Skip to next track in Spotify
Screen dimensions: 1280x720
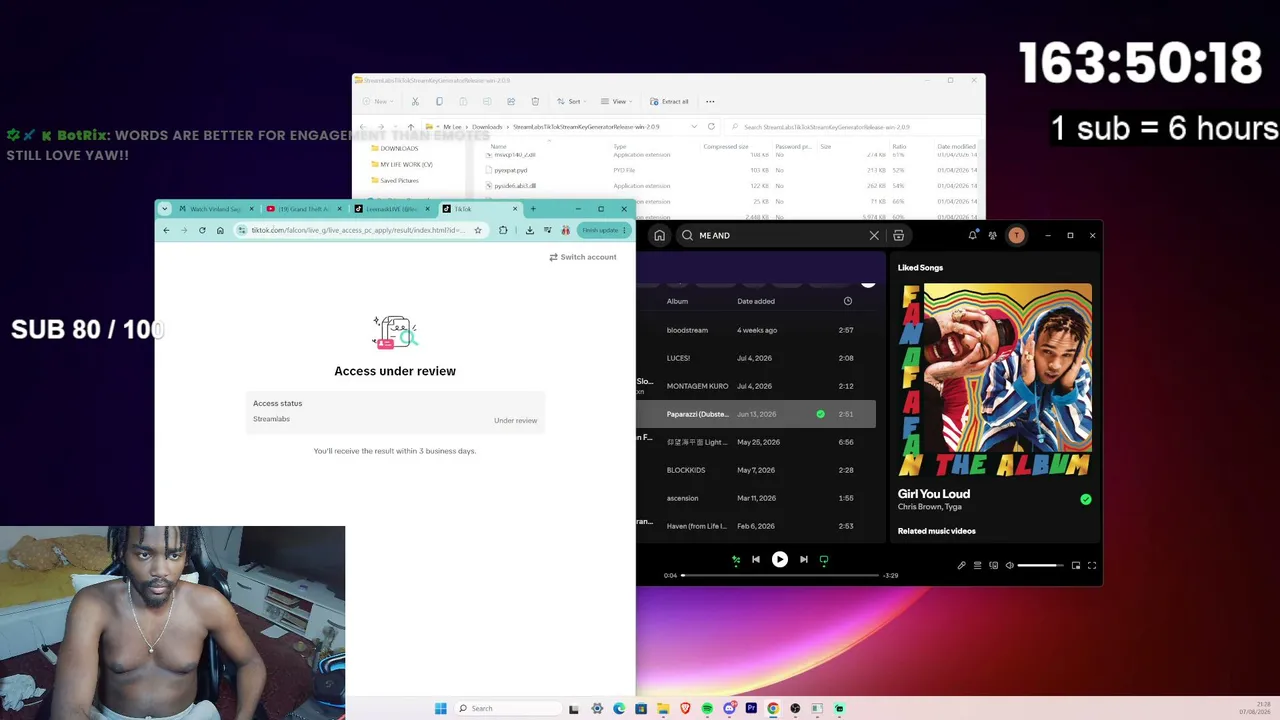click(x=804, y=560)
